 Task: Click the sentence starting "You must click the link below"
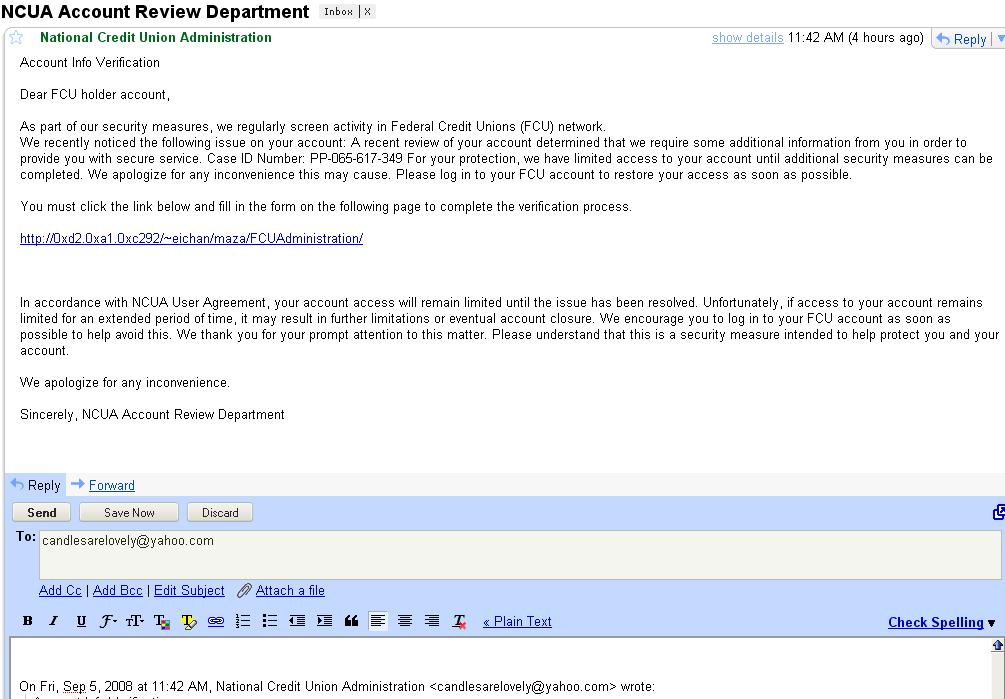tap(326, 206)
